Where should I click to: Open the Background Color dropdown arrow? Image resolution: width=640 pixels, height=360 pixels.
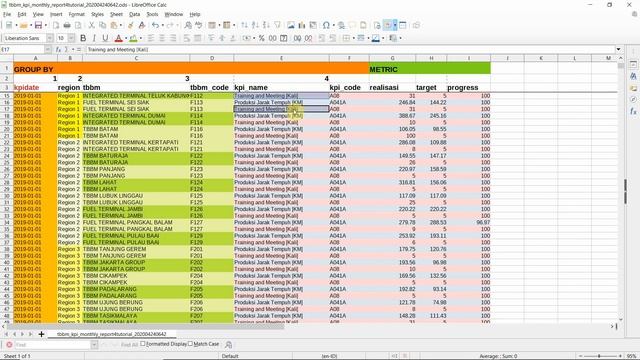(x=140, y=38)
